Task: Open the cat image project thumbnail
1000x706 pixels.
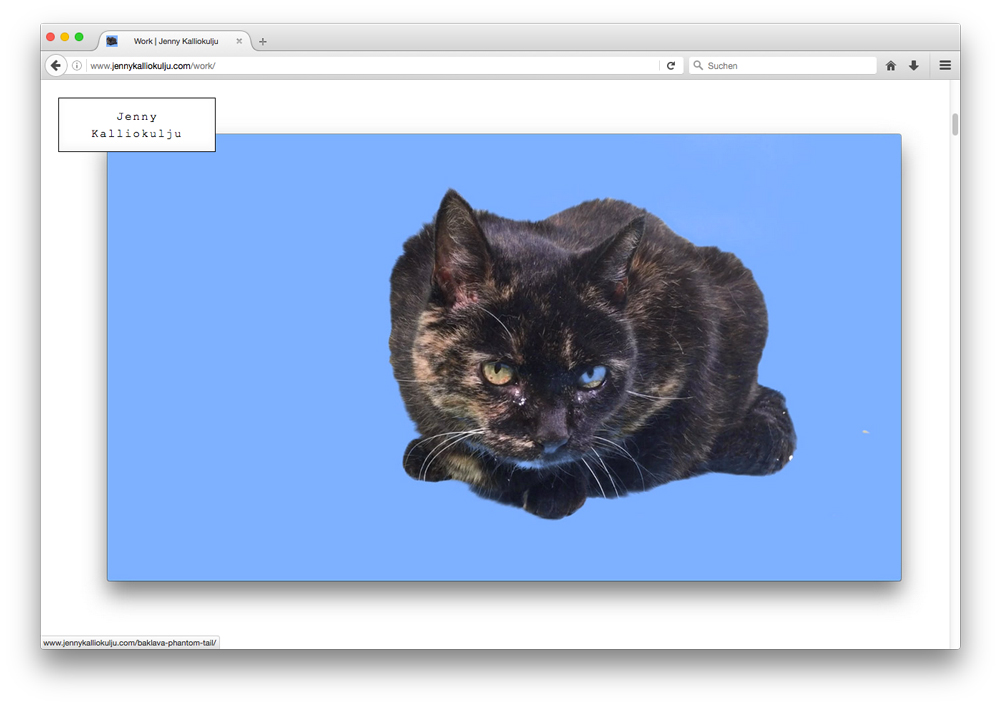Action: (504, 357)
